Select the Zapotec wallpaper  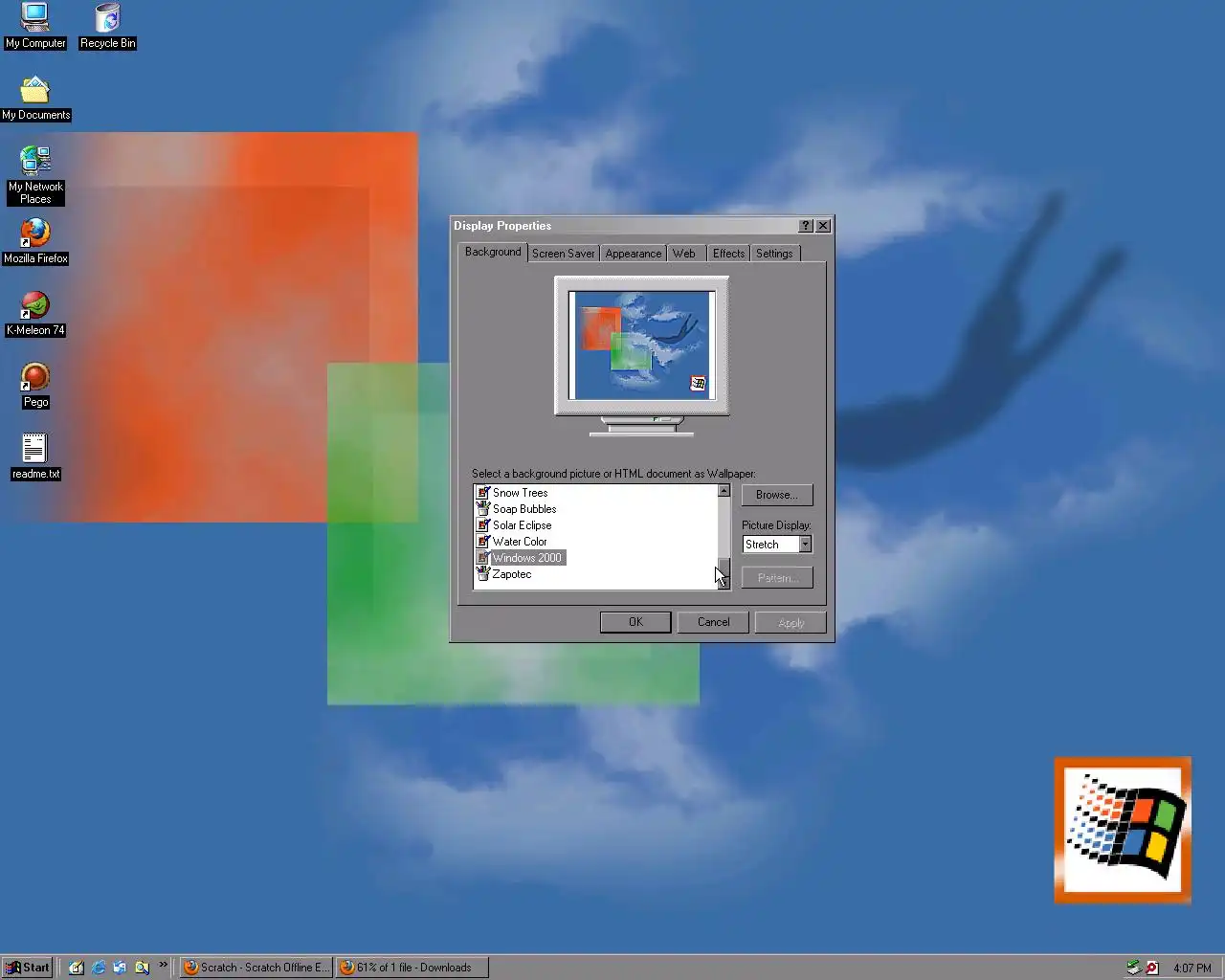(503, 574)
